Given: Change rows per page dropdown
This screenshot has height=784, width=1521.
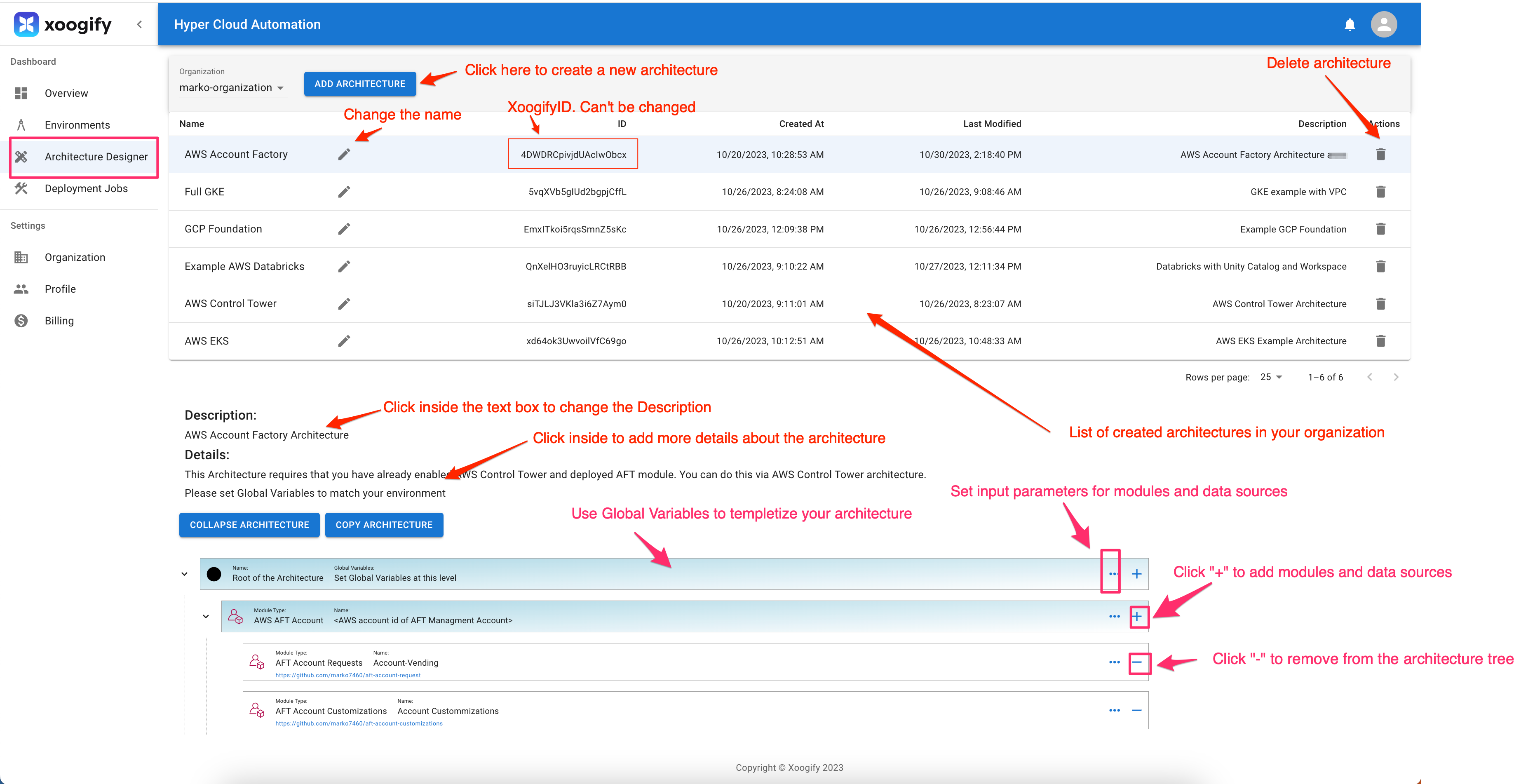Looking at the screenshot, I should 1271,377.
